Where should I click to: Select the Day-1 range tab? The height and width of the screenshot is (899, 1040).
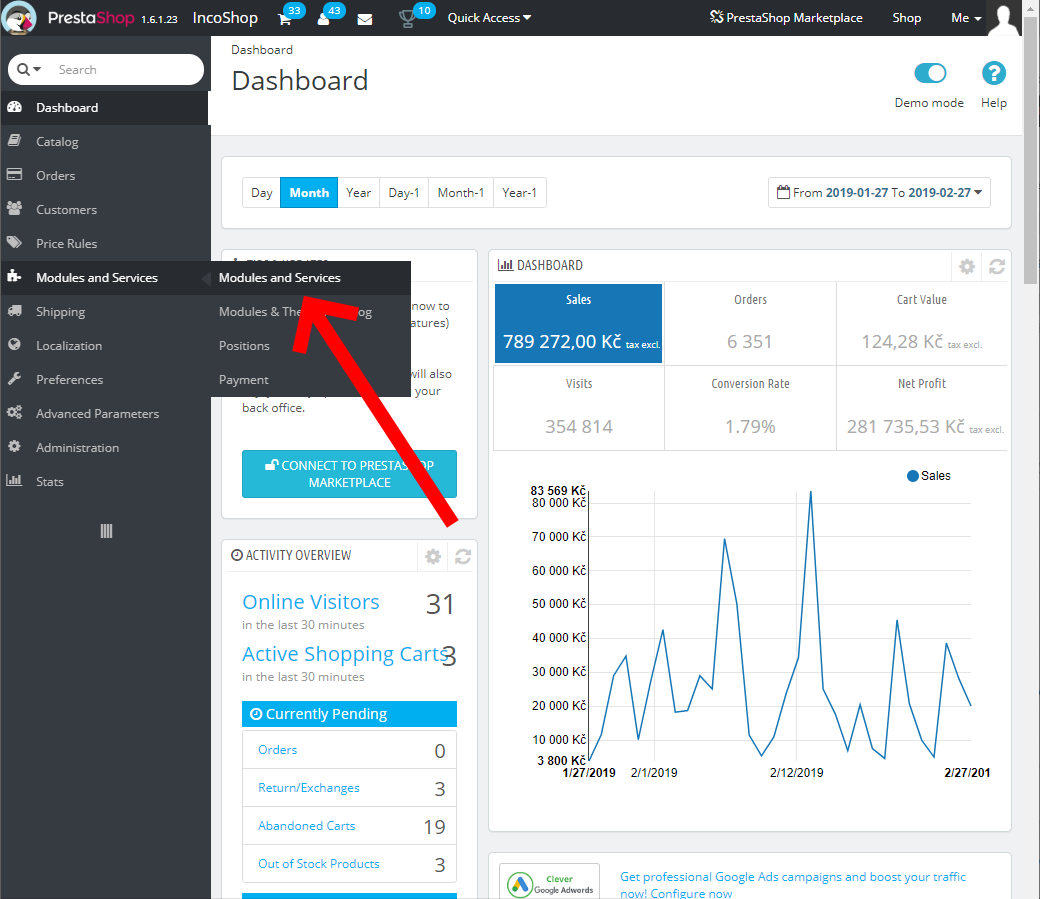click(x=404, y=192)
